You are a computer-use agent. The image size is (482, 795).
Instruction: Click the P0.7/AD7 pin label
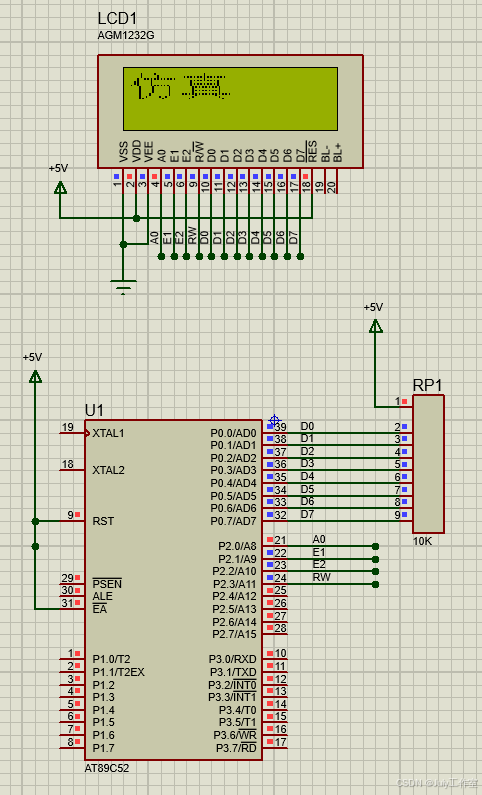[x=233, y=521]
